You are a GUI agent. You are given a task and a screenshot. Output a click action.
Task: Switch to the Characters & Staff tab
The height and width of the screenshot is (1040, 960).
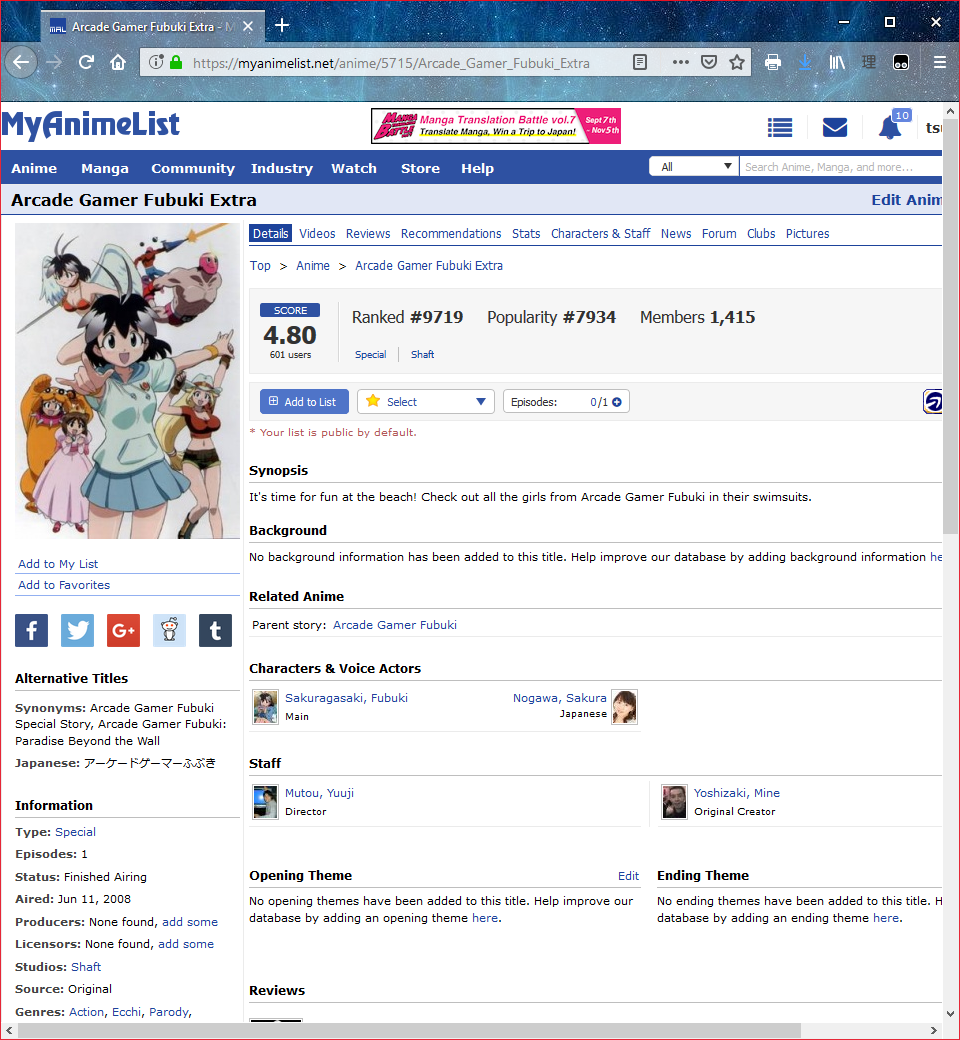coord(600,233)
